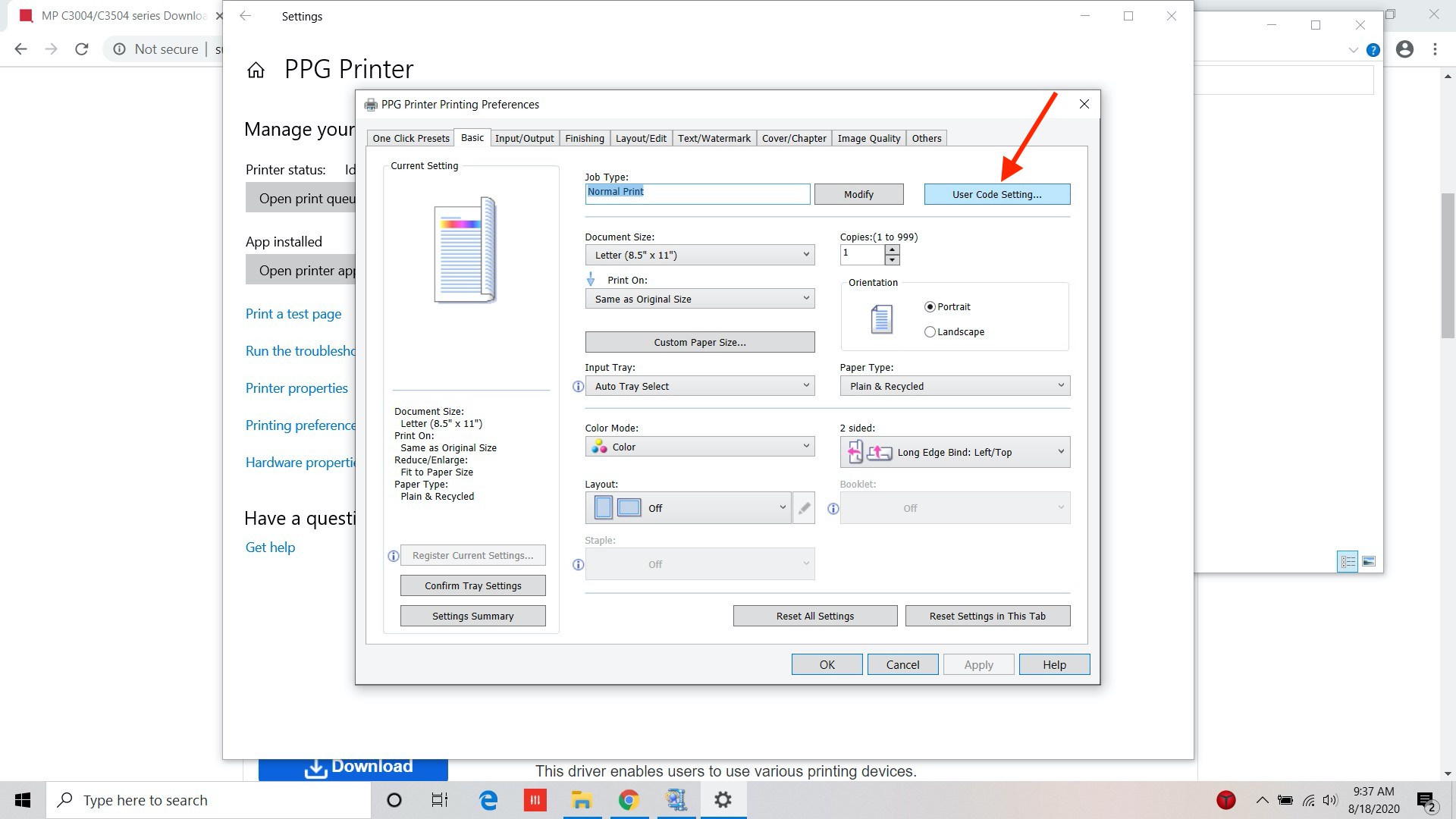Switch to Input/Output tab

tap(525, 139)
